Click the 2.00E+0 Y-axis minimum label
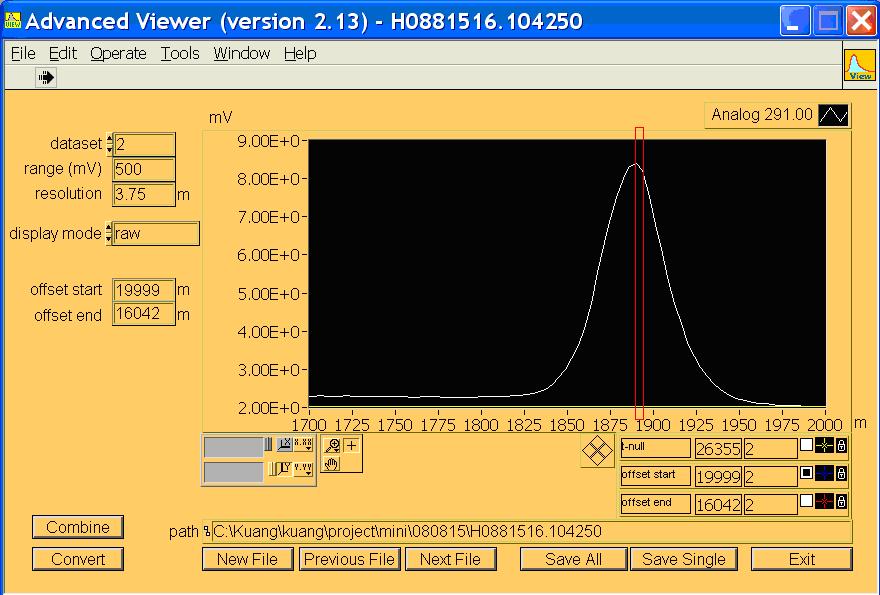Screen dimensions: 880x595 (269, 408)
